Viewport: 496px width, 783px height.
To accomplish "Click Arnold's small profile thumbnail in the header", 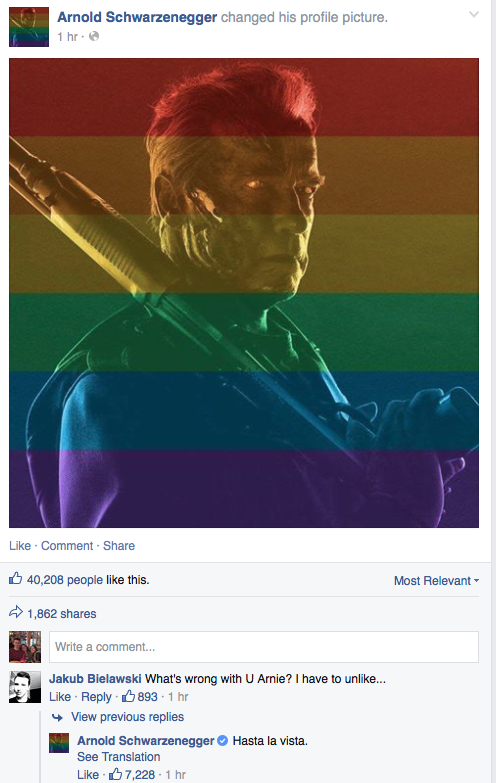I will (x=29, y=27).
